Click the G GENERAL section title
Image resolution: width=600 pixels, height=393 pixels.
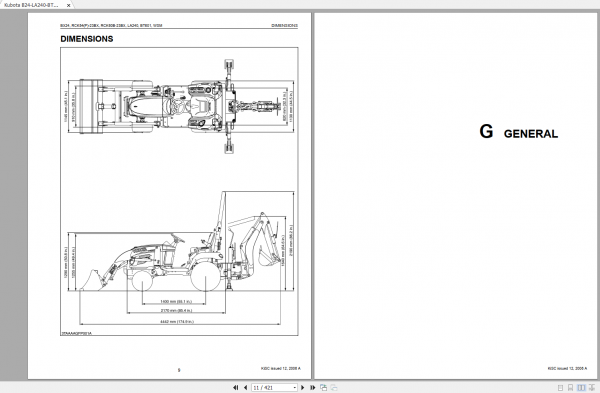[x=518, y=132]
